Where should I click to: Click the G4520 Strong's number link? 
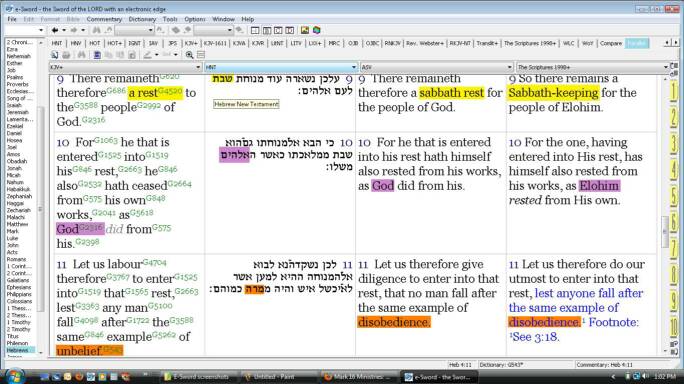point(170,91)
